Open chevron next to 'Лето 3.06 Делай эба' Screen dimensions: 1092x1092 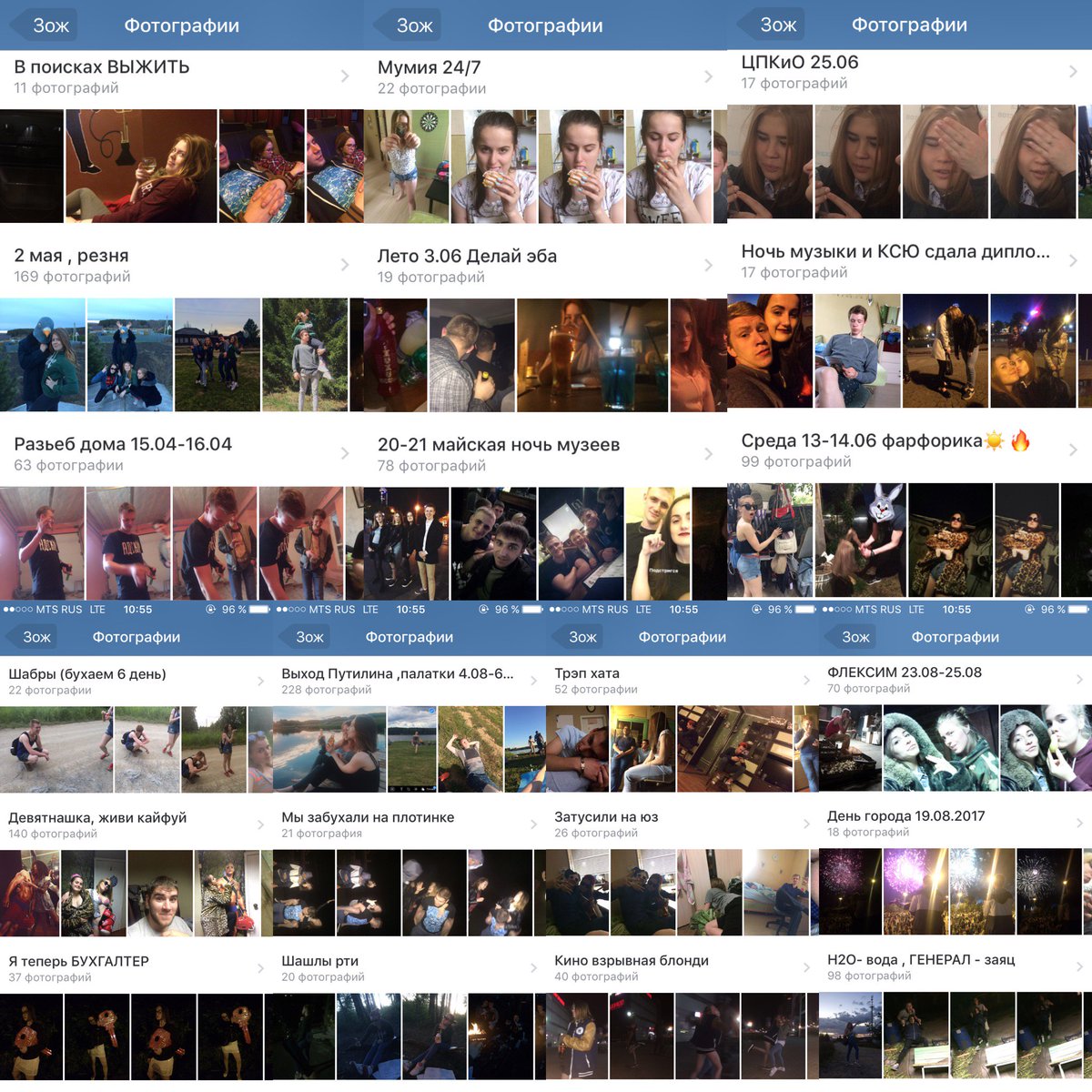(x=709, y=265)
